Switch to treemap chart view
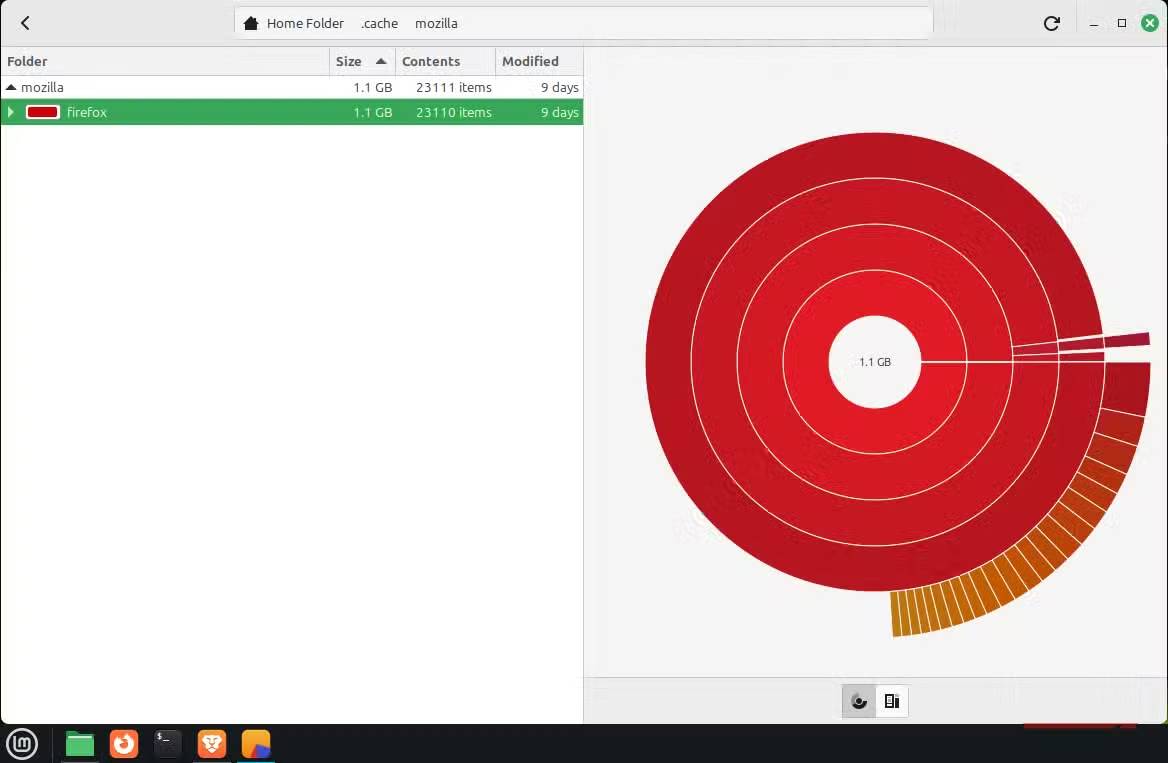Viewport: 1168px width, 763px height. click(x=892, y=701)
